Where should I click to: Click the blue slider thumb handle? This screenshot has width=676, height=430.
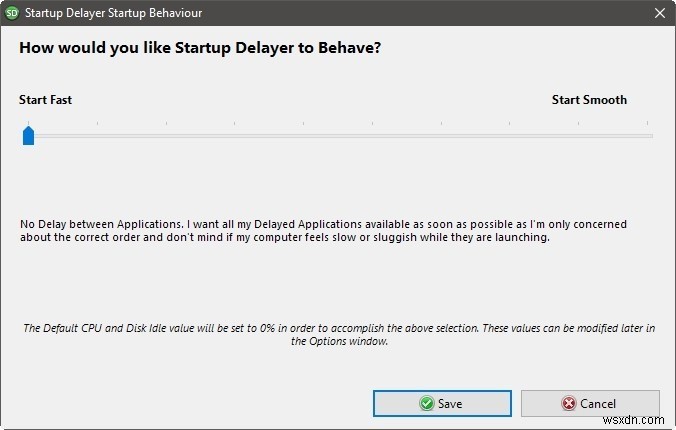tap(28, 135)
